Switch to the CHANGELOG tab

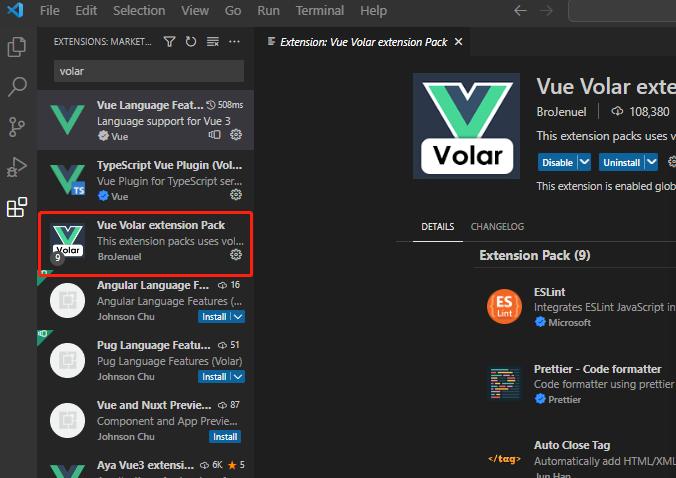(497, 227)
